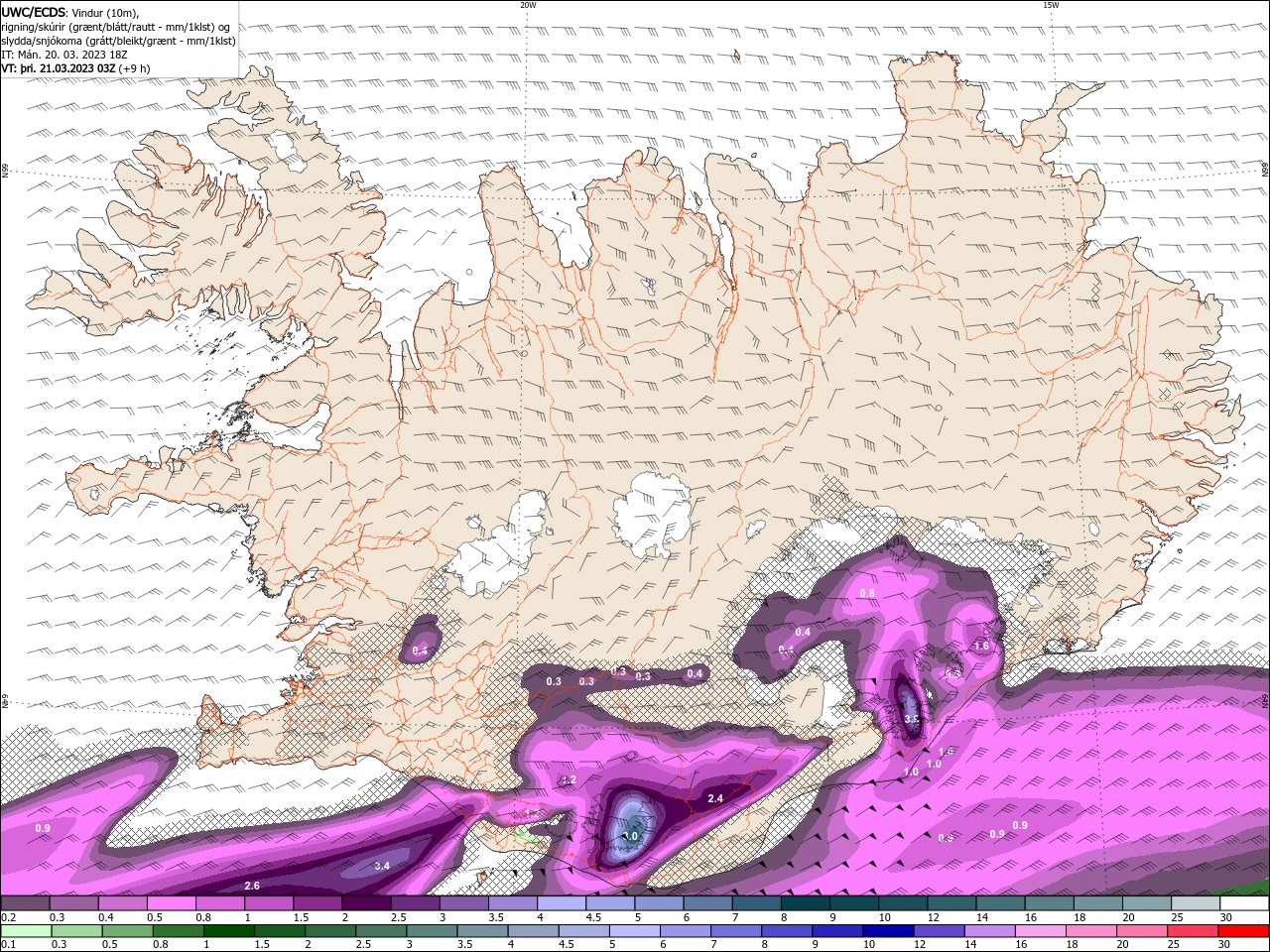
Task: Click the upper legend swatch labeled 0.5
Action: [x=171, y=903]
